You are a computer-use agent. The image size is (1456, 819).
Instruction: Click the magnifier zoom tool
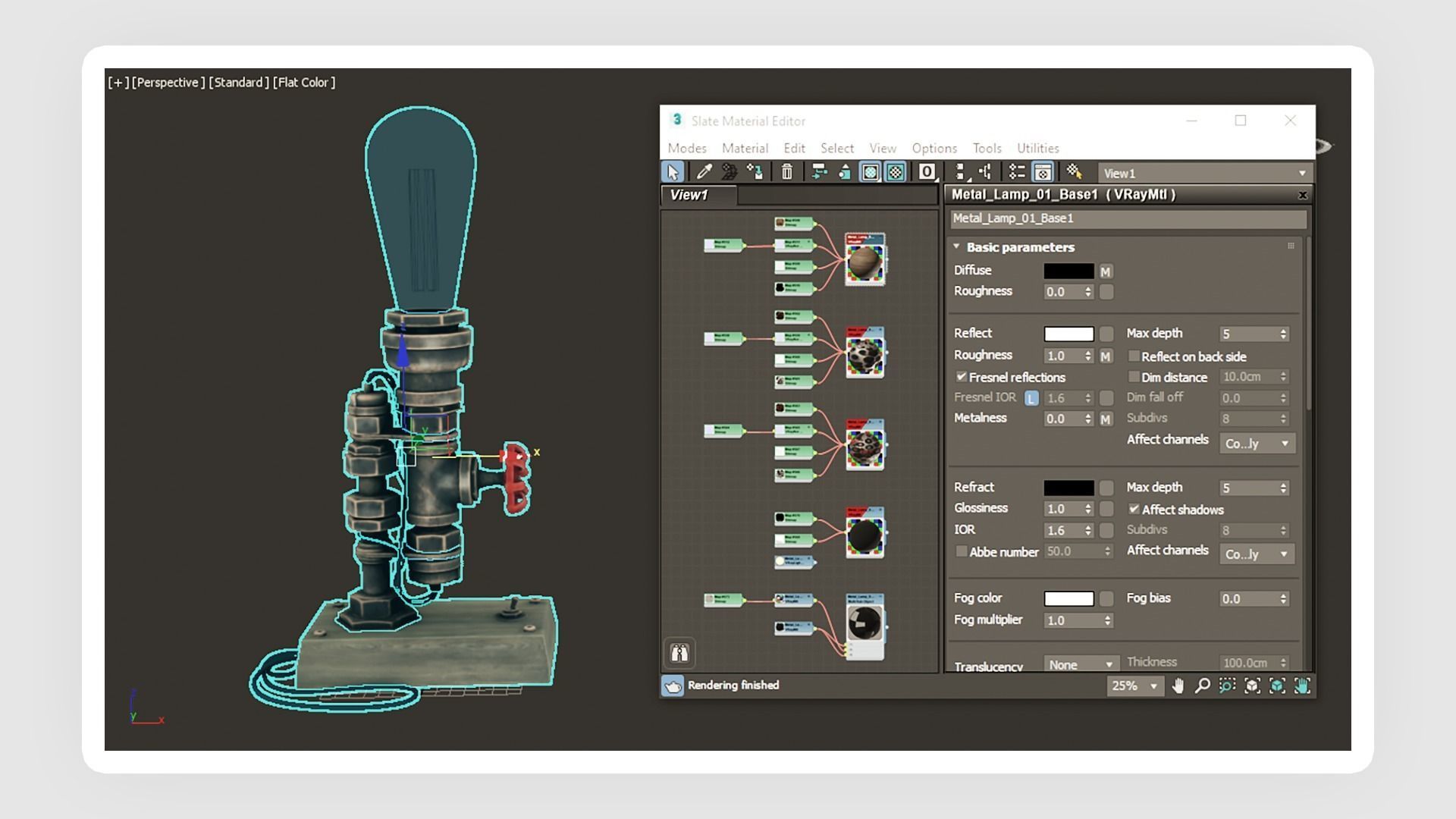1202,686
